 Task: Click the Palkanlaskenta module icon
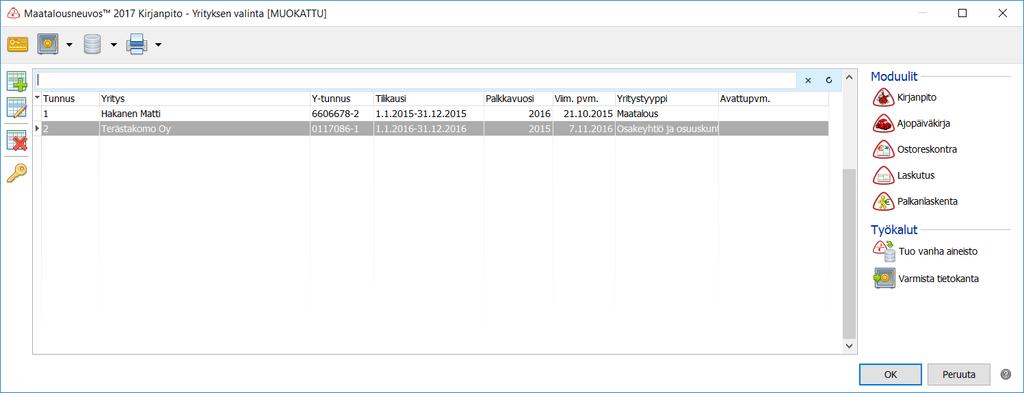883,202
